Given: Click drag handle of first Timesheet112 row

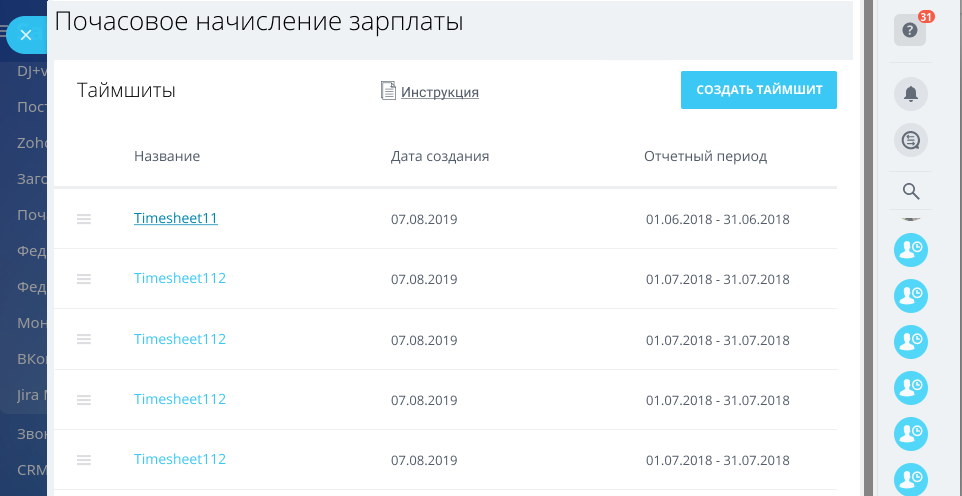Looking at the screenshot, I should [84, 279].
